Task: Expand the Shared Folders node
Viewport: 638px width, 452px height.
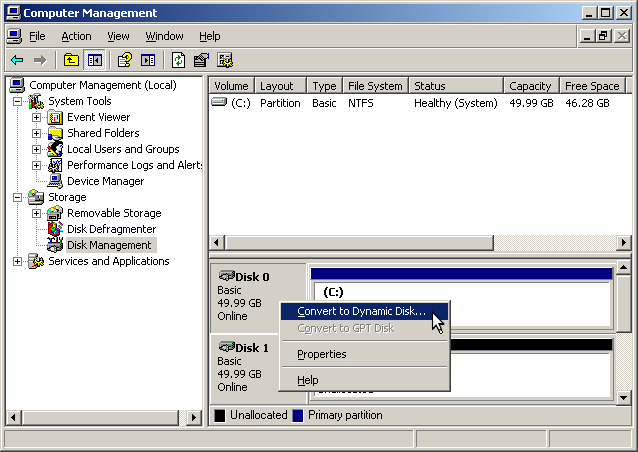Action: click(37, 133)
